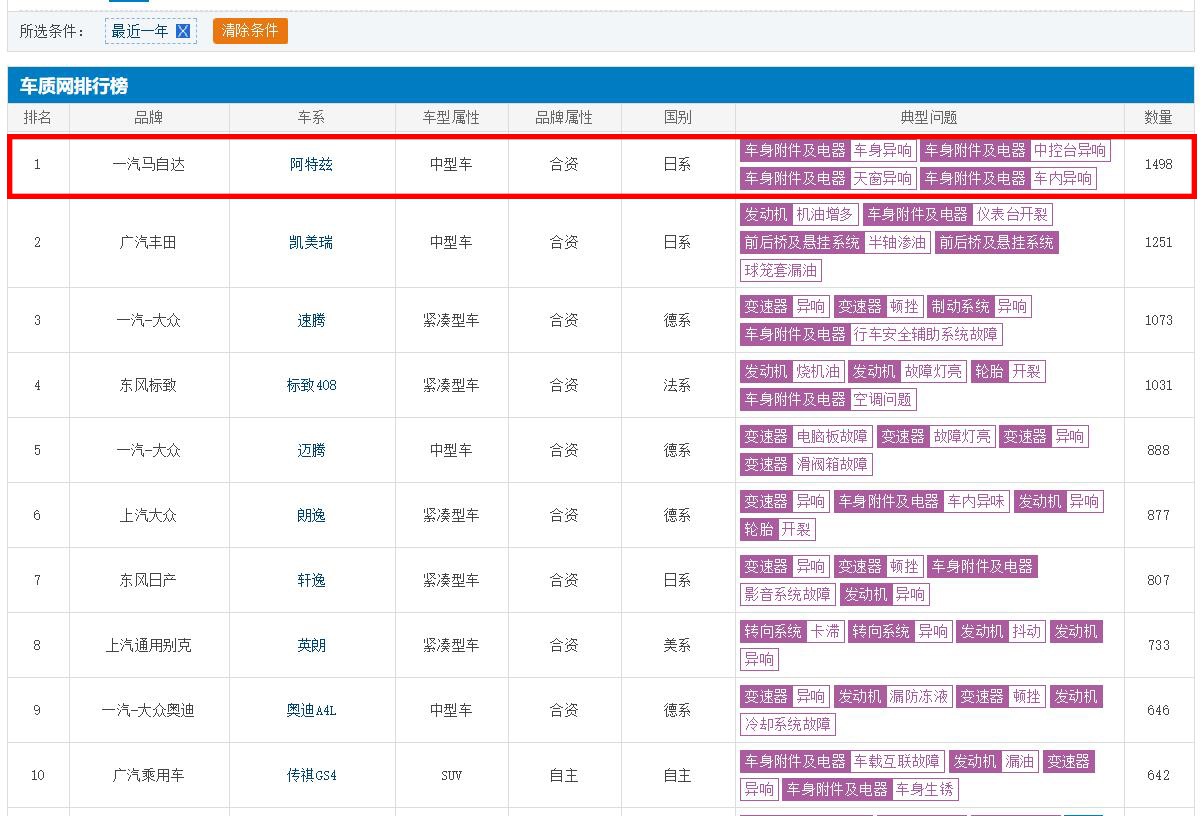Select the count value 888
1204x816 pixels.
(x=1158, y=450)
